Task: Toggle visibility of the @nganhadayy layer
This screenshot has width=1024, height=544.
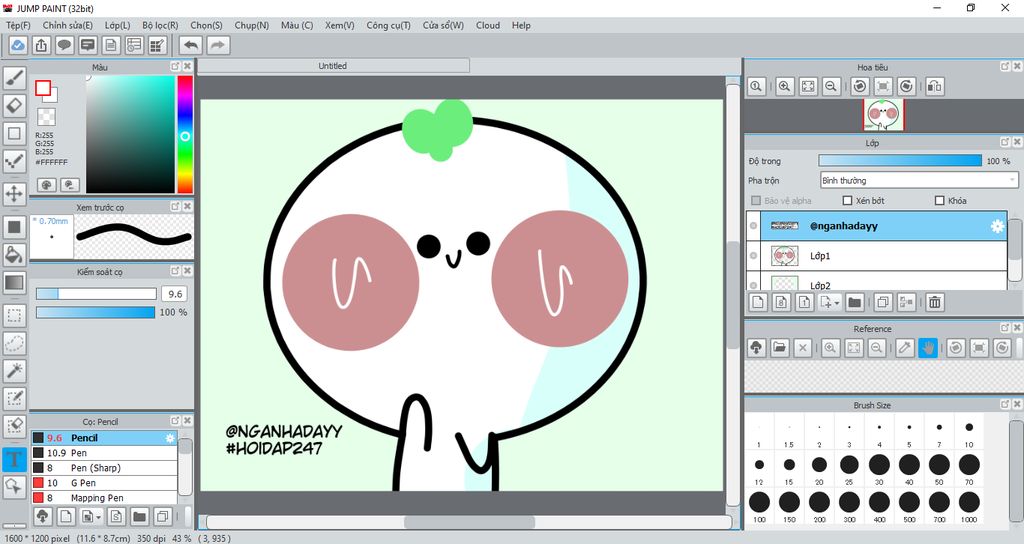Action: [x=753, y=225]
